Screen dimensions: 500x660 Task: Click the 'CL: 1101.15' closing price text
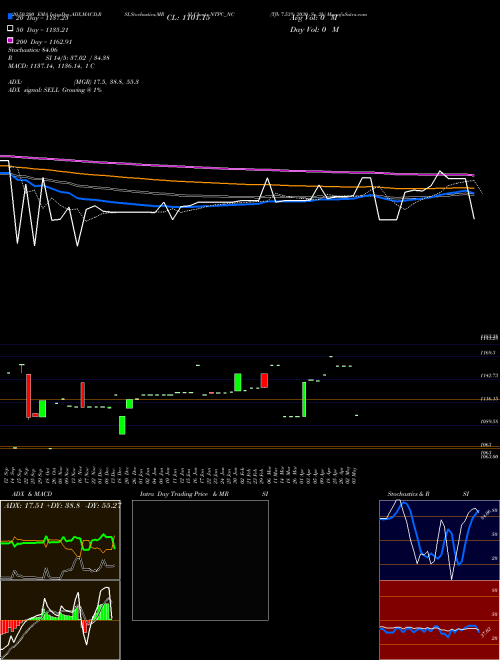pyautogui.click(x=188, y=18)
